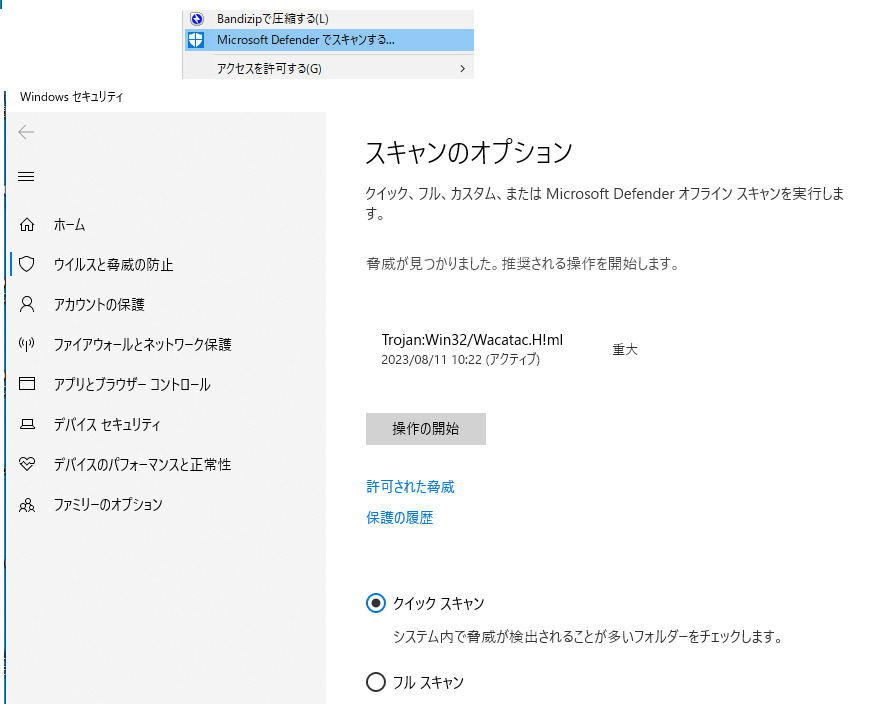Click the 重大 severity label
Screen dimensions: 877x707
[x=625, y=350]
